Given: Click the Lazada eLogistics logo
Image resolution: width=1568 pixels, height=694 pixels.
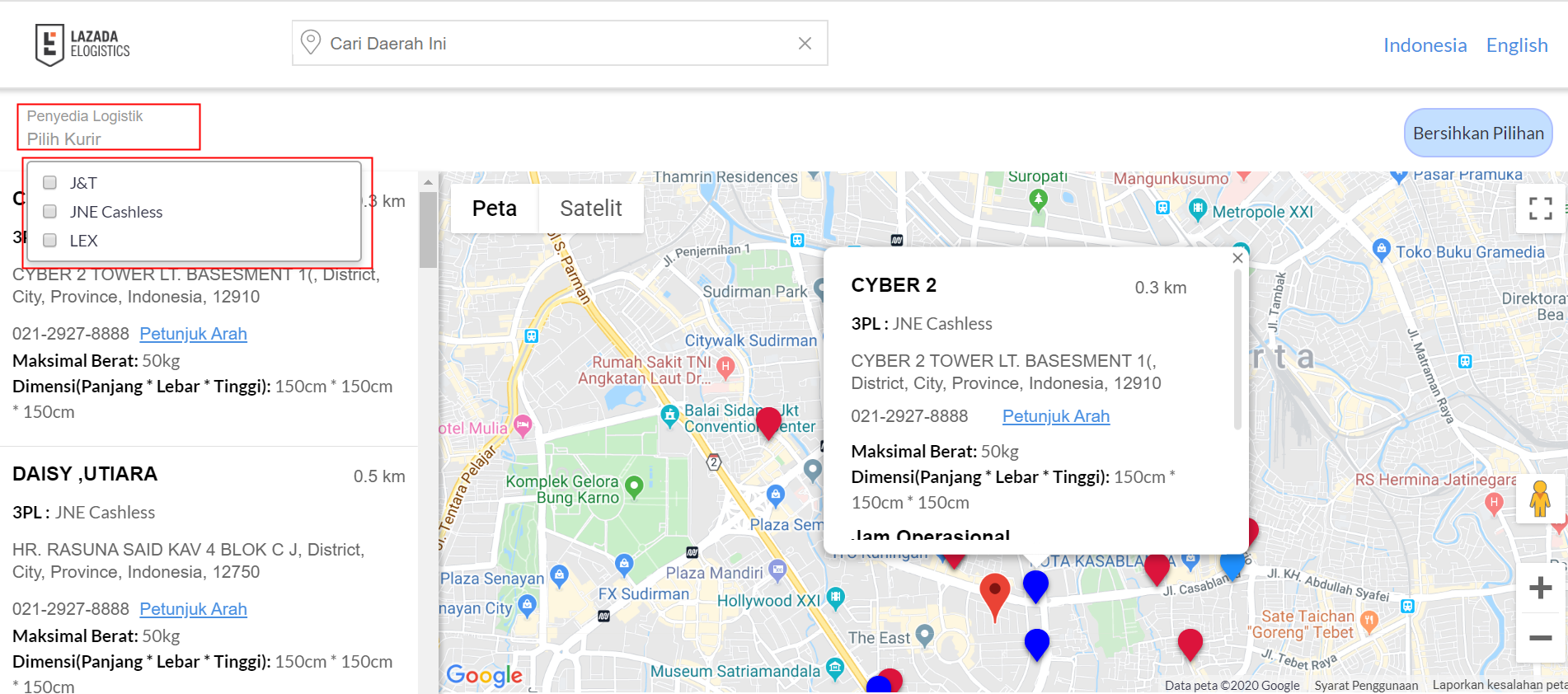Looking at the screenshot, I should point(82,45).
